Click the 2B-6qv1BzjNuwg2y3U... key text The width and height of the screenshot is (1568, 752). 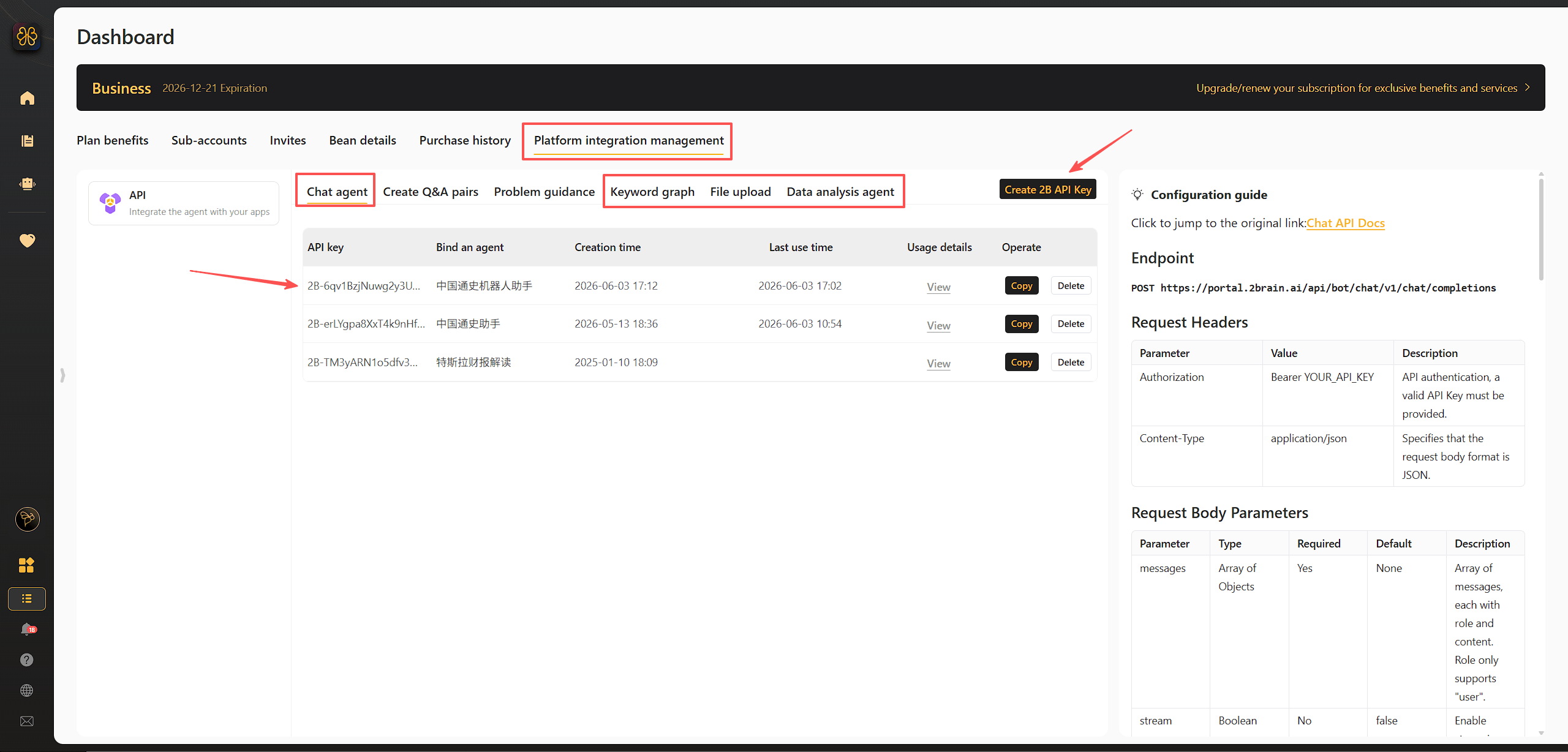pyautogui.click(x=364, y=285)
